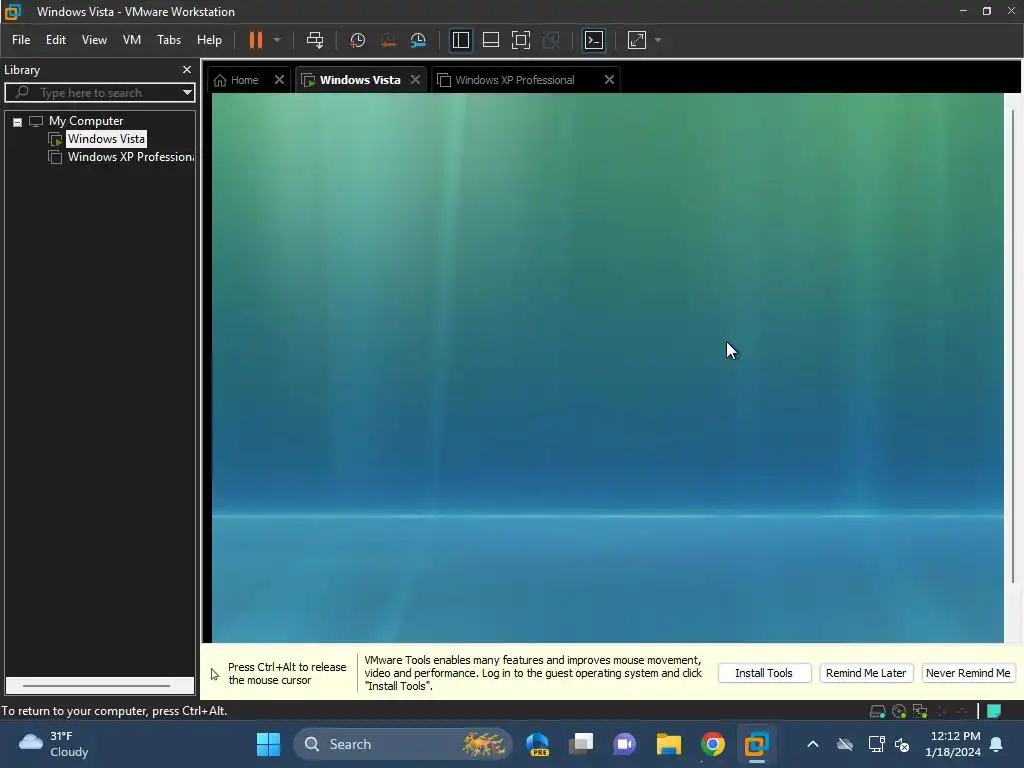Open the Edit menu

[56, 40]
